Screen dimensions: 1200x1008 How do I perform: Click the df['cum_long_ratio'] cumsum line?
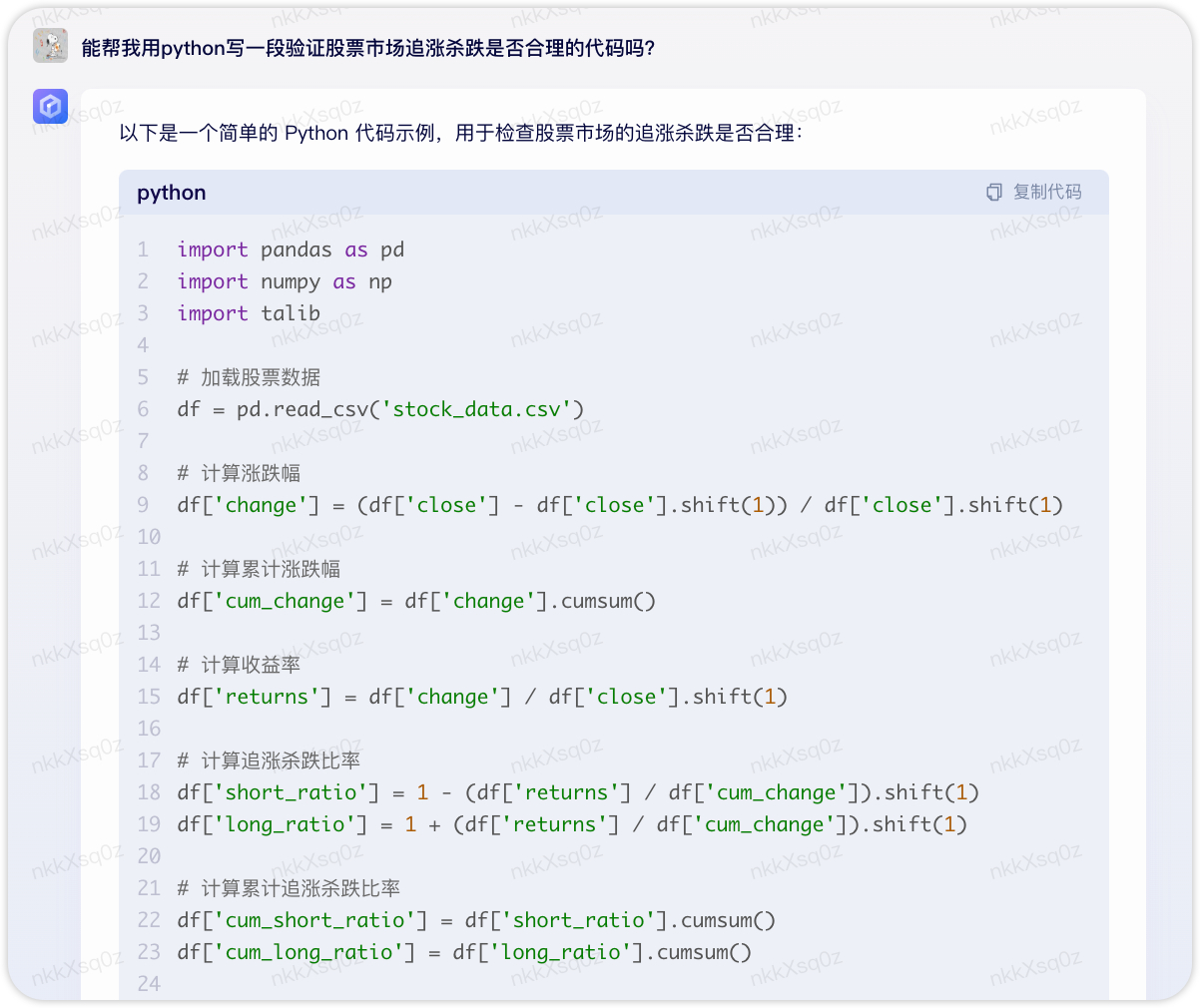(464, 952)
